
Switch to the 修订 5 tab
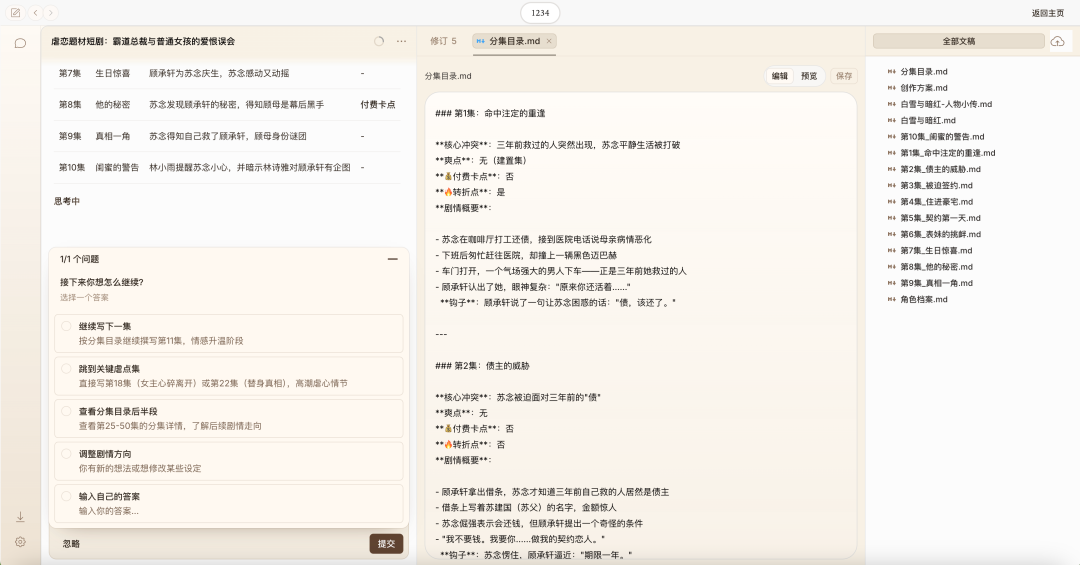443,41
